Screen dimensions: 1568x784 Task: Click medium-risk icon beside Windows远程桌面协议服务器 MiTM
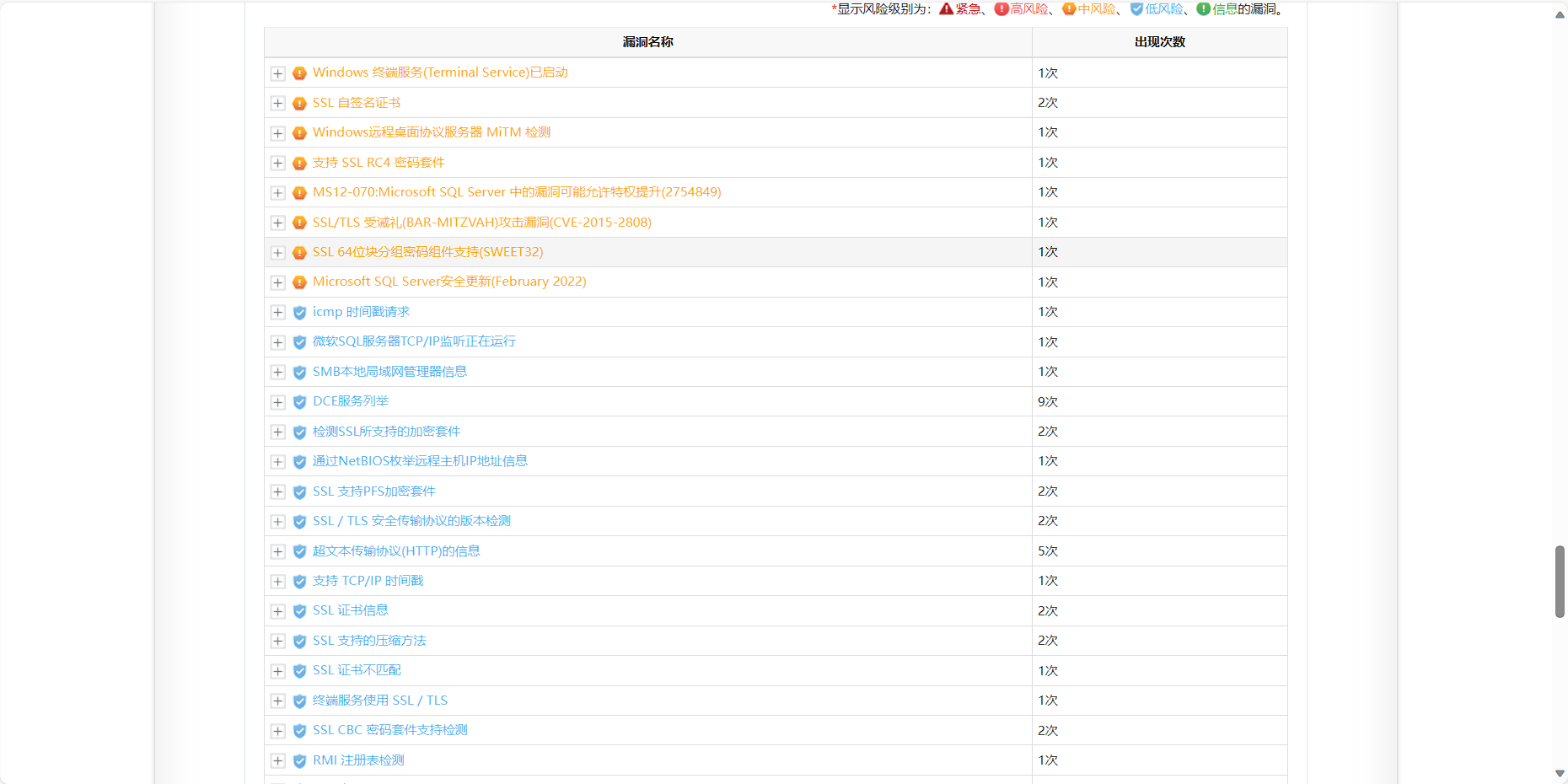[x=299, y=133]
